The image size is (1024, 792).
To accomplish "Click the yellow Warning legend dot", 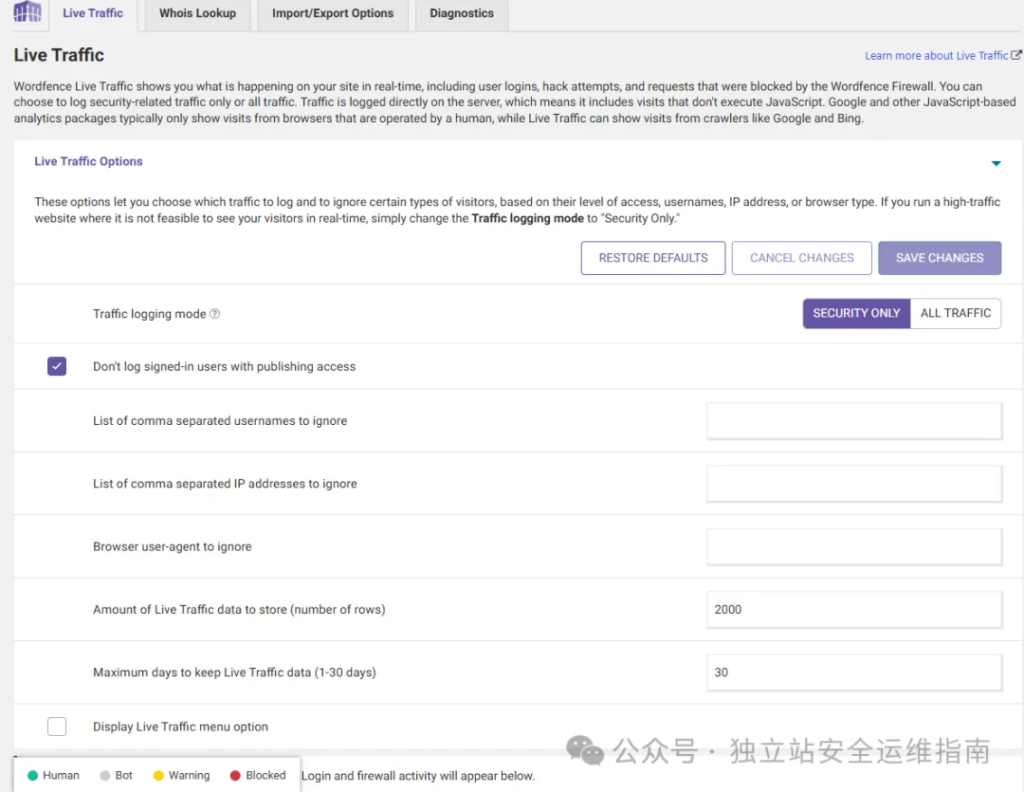I will tap(158, 776).
